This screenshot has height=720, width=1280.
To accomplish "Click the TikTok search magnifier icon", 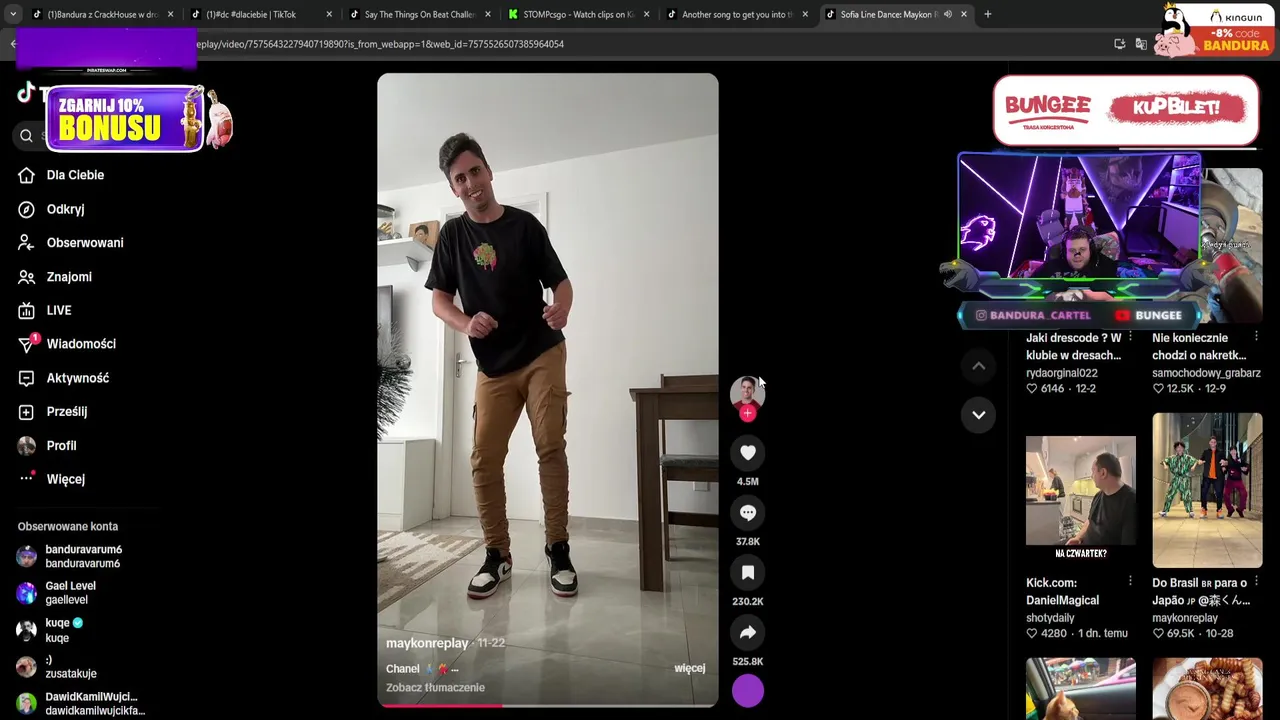I will click(x=26, y=136).
